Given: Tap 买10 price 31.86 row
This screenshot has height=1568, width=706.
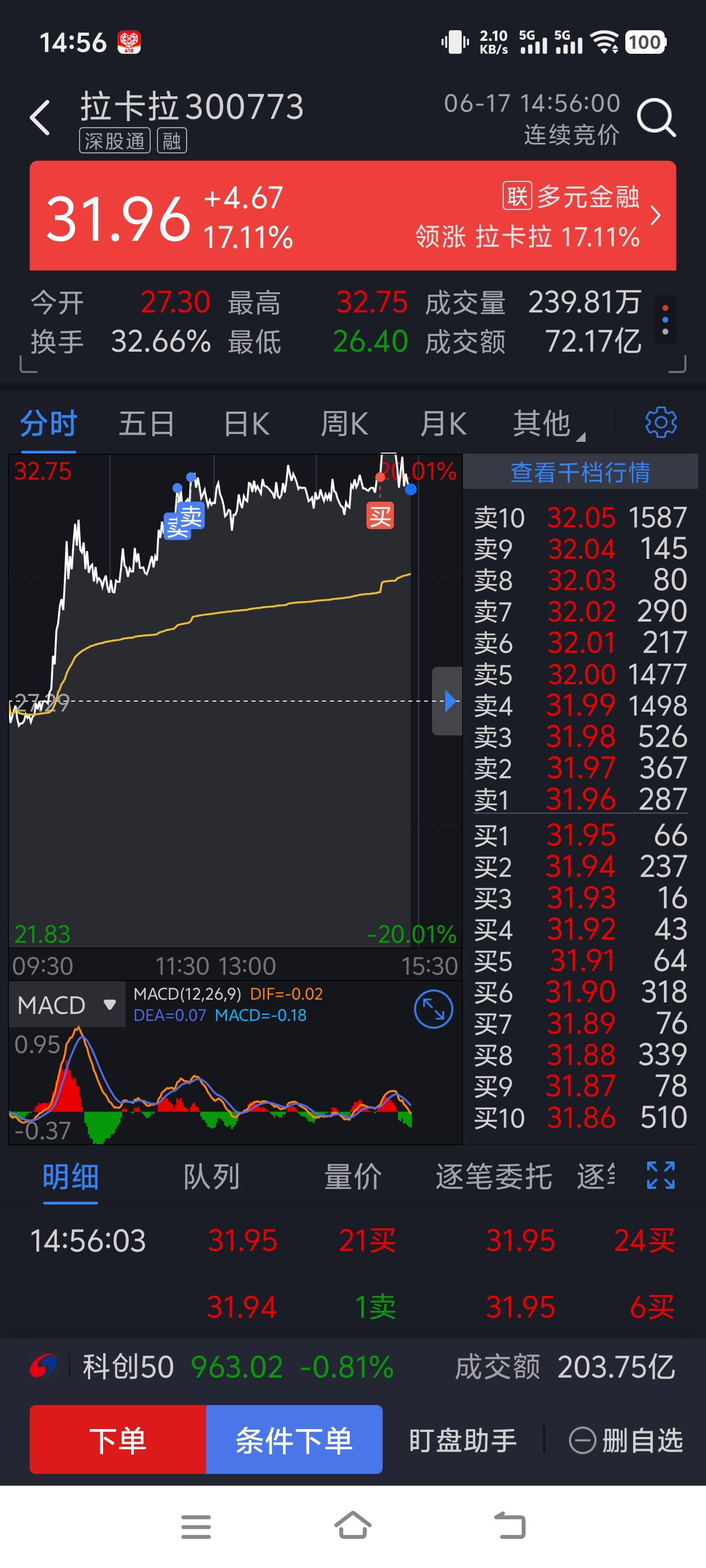Looking at the screenshot, I should 580,1118.
